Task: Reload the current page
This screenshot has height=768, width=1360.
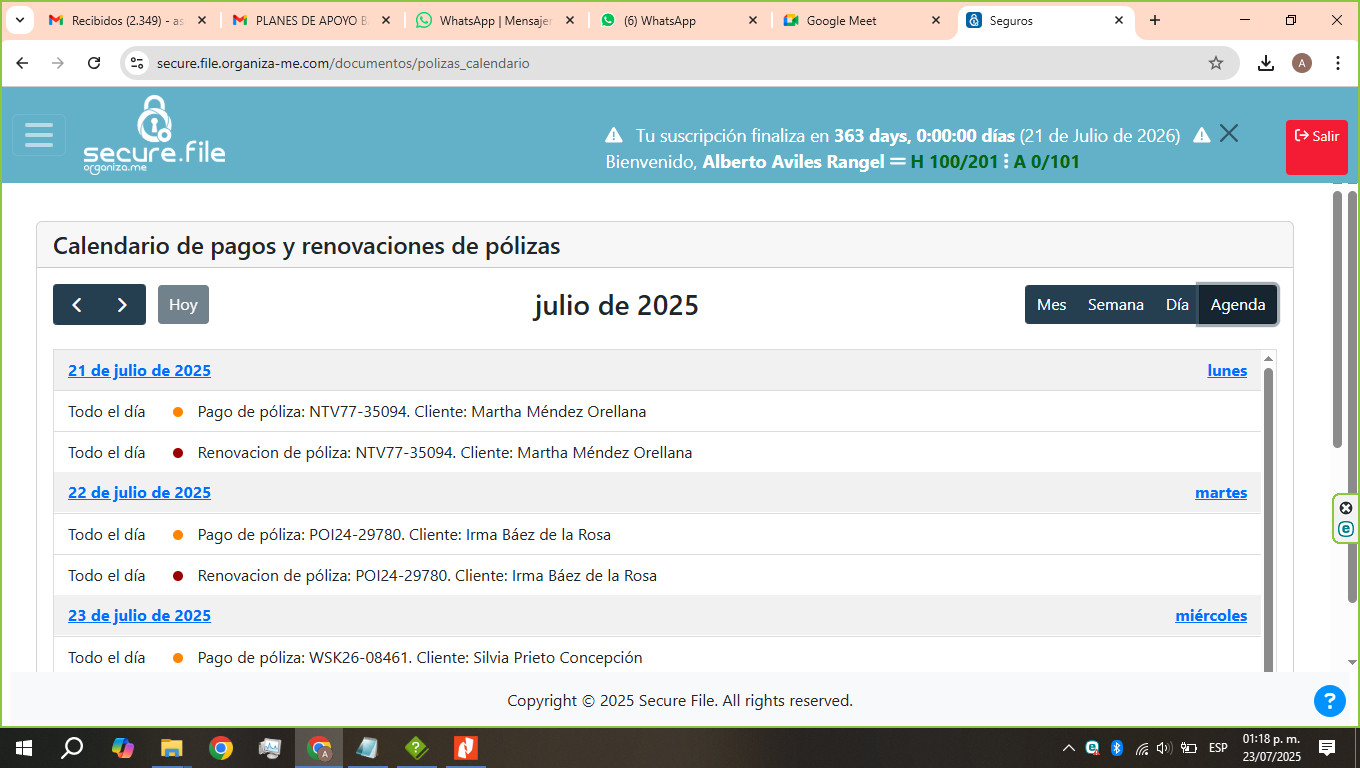Action: pyautogui.click(x=94, y=63)
